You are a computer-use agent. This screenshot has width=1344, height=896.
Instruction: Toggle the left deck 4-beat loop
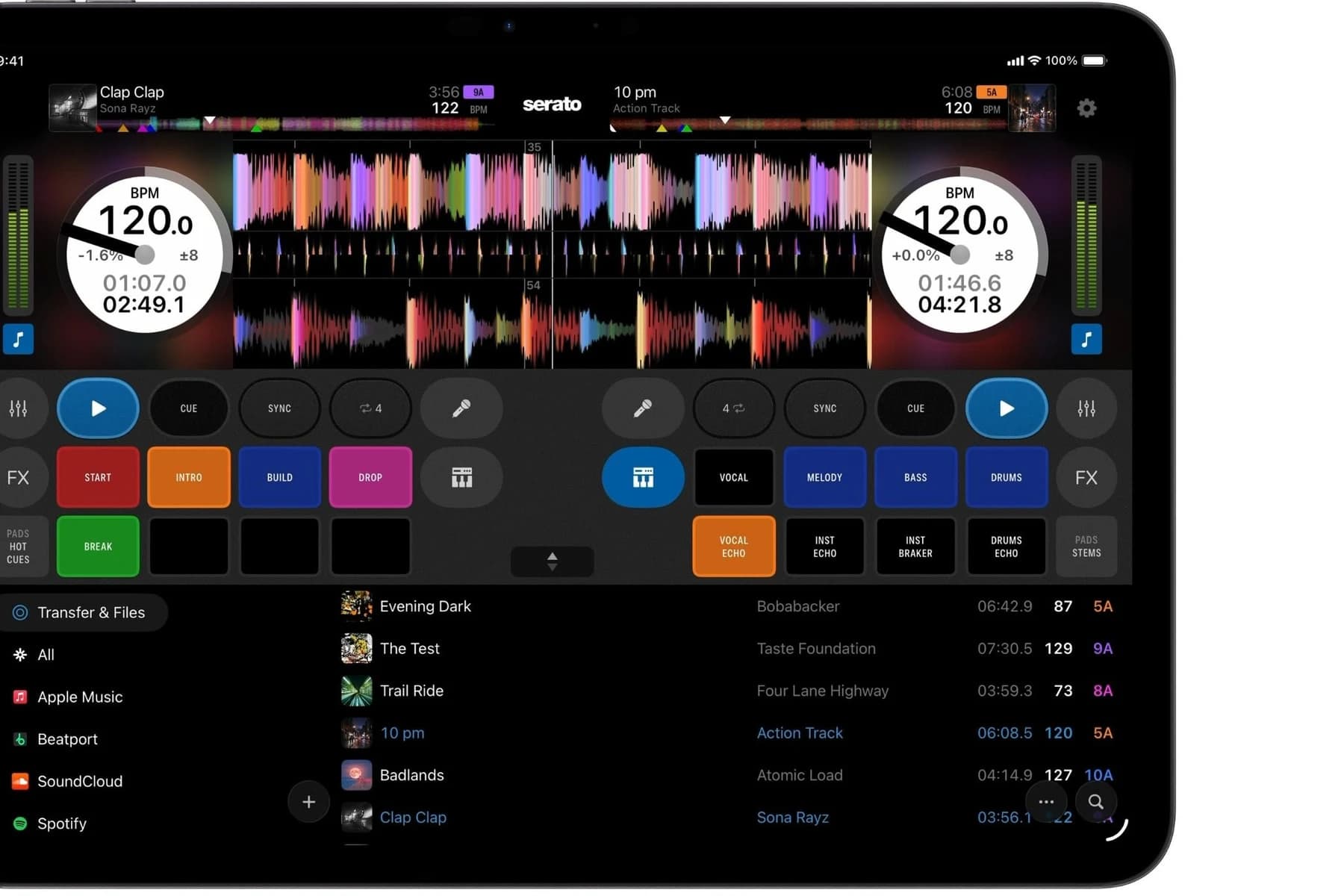point(370,408)
